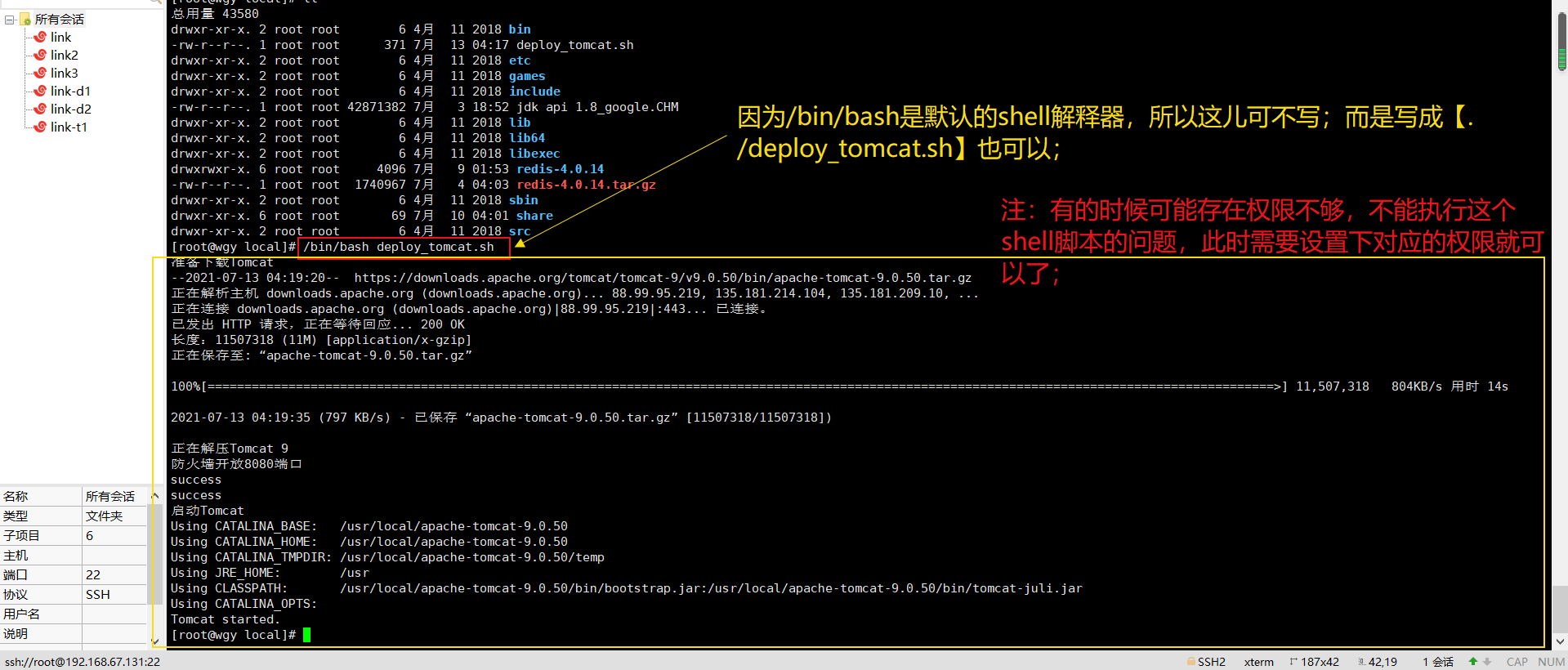Collapse the 所有会话 tree node
This screenshot has width=1568, height=670.
click(10, 20)
